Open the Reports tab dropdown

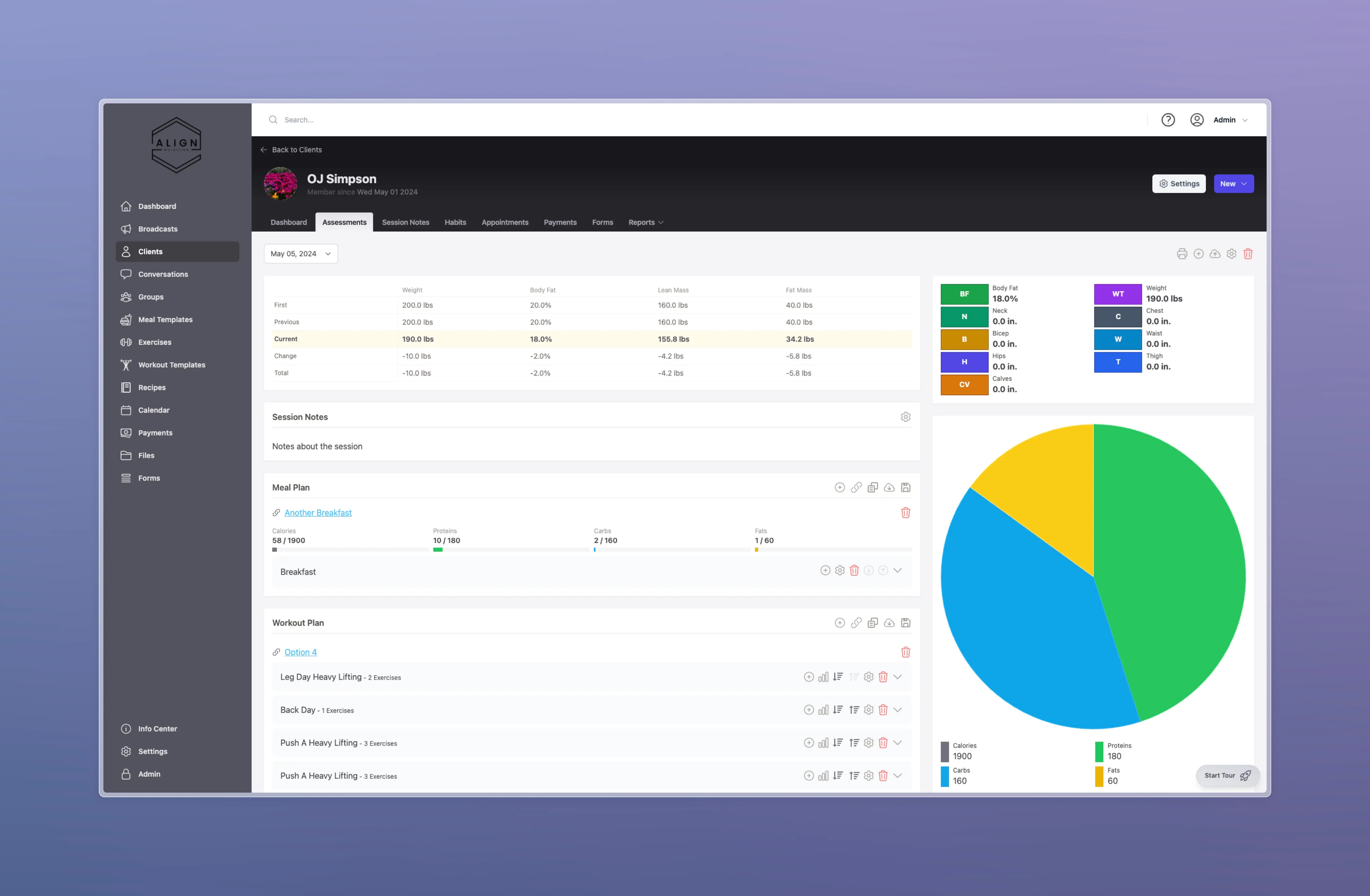[646, 222]
